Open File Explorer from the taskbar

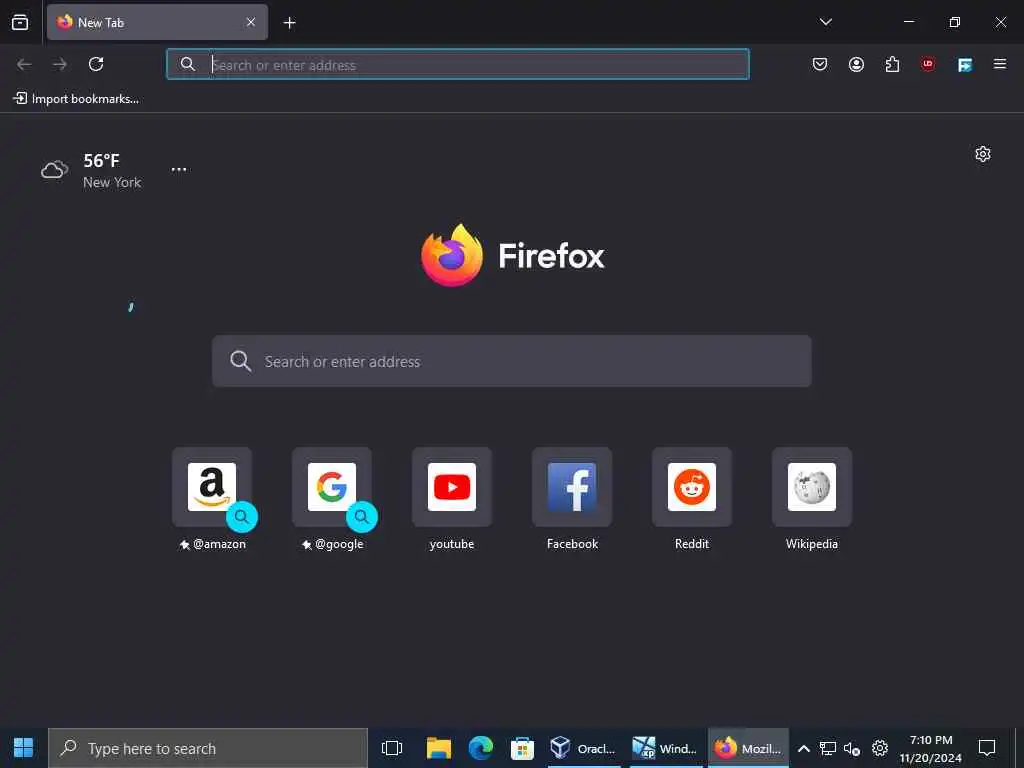pyautogui.click(x=439, y=748)
